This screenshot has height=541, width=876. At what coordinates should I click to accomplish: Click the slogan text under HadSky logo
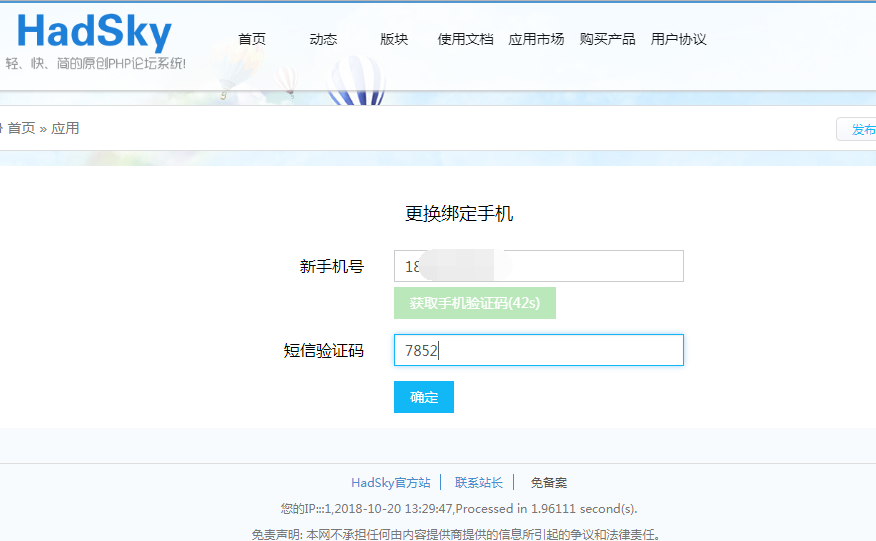(96, 64)
